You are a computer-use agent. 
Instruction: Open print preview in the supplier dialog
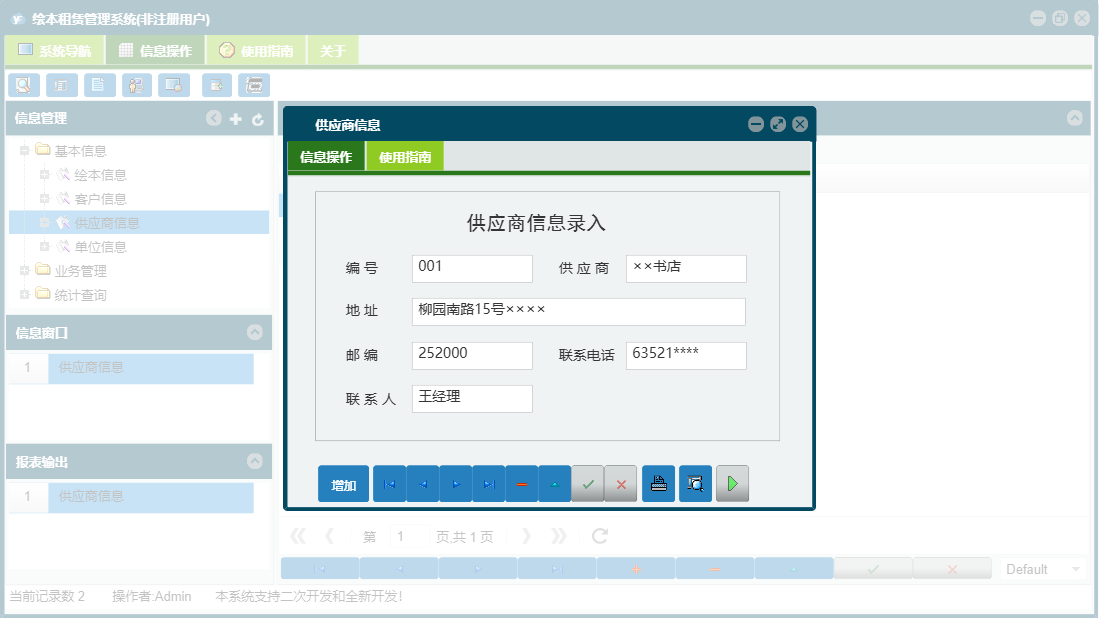tap(695, 483)
